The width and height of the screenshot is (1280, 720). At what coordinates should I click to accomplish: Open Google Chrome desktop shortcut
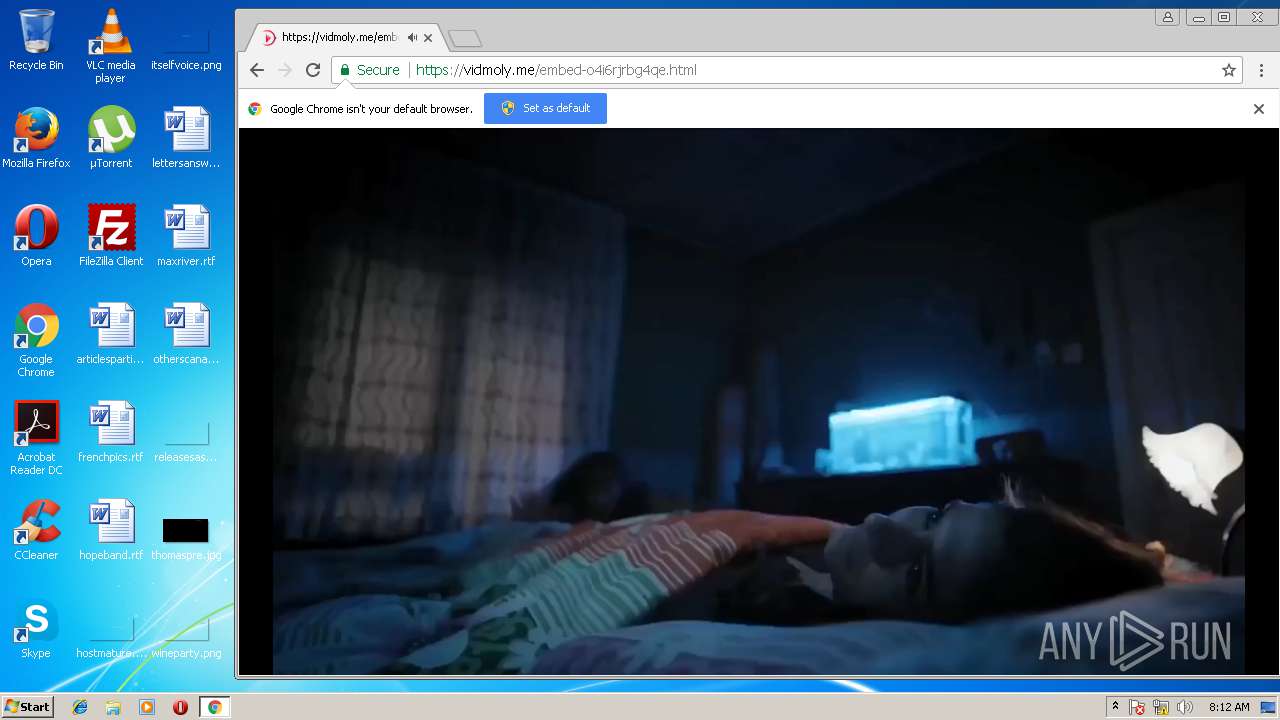coord(36,340)
